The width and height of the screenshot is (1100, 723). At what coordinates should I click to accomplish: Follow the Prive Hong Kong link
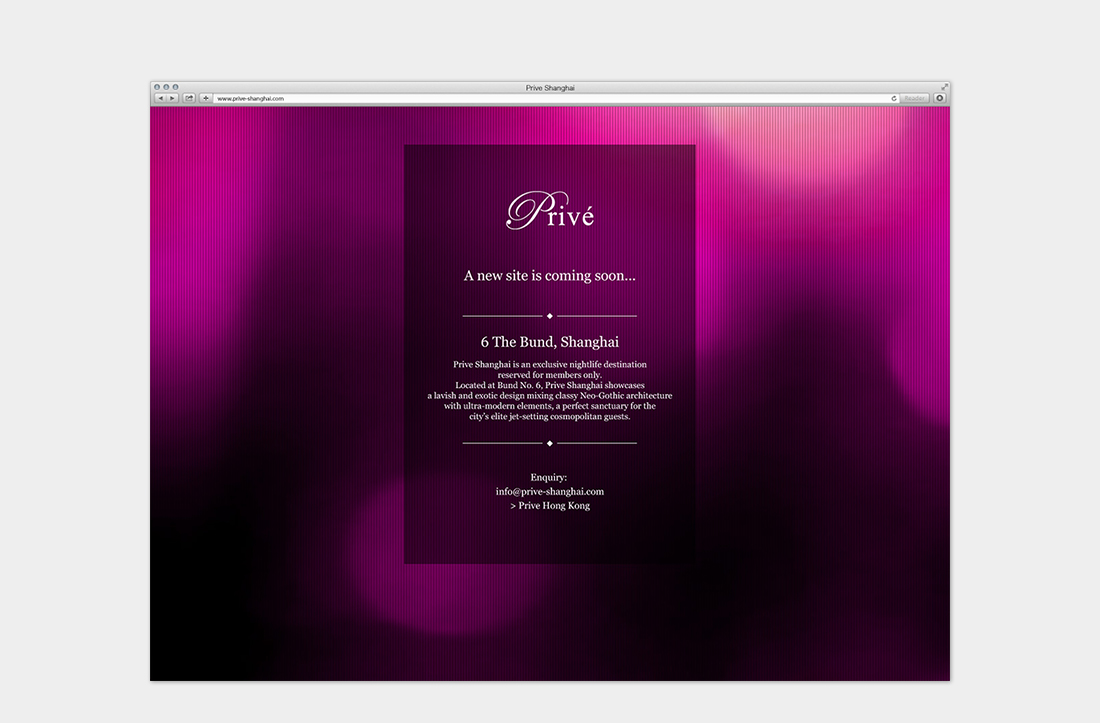click(550, 505)
